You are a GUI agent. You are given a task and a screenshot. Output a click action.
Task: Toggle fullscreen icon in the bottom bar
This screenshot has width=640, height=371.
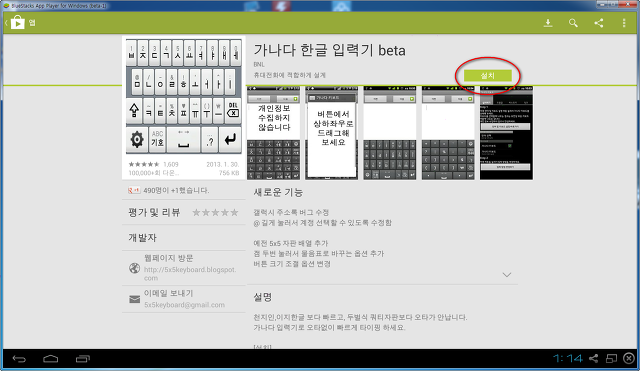pos(611,358)
